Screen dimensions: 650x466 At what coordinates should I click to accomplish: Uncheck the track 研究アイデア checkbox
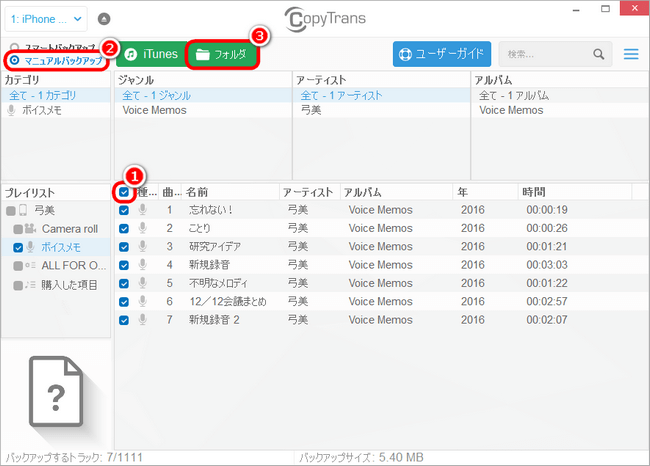(x=124, y=247)
